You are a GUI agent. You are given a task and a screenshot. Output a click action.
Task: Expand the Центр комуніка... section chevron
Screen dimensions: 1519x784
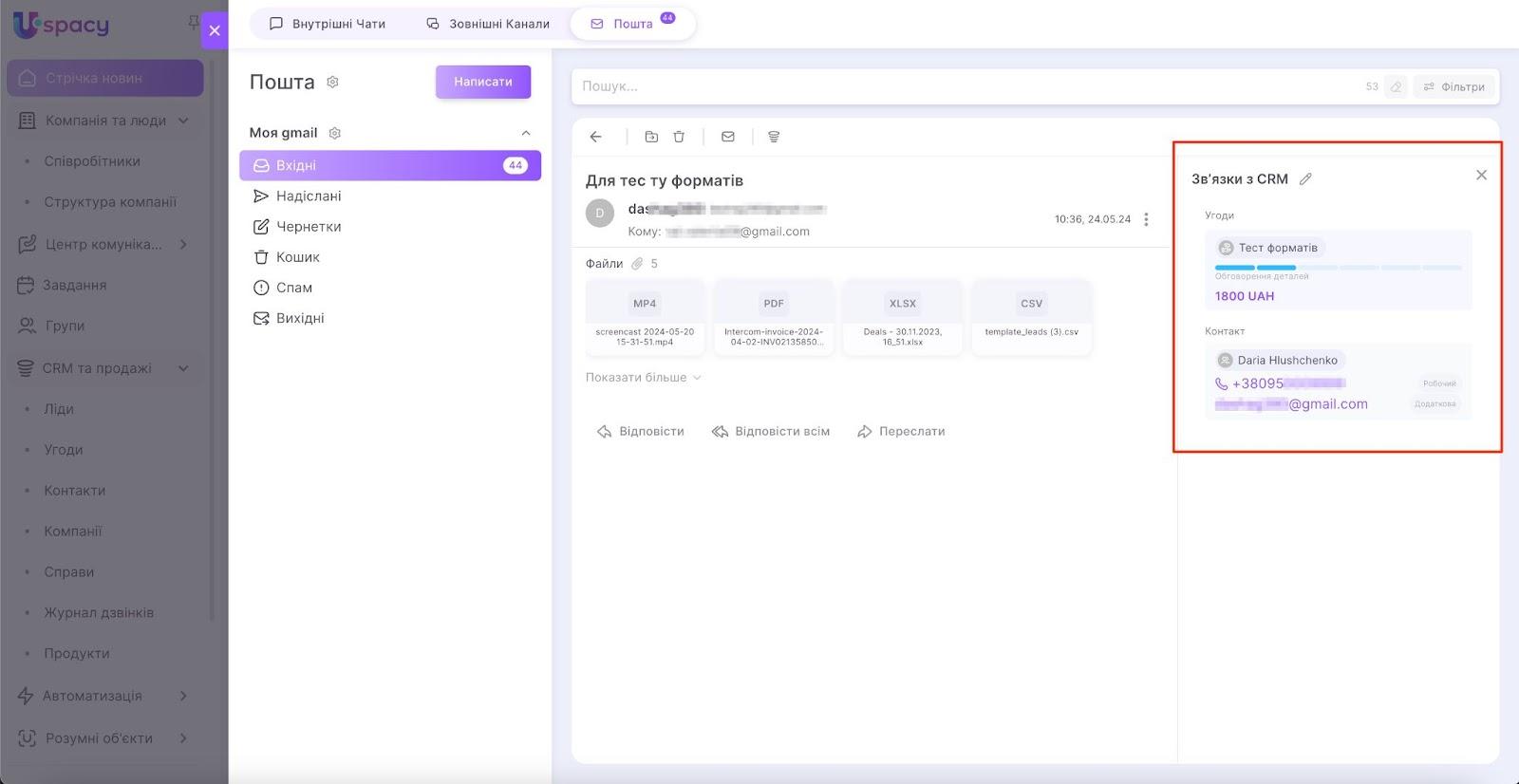pos(183,244)
